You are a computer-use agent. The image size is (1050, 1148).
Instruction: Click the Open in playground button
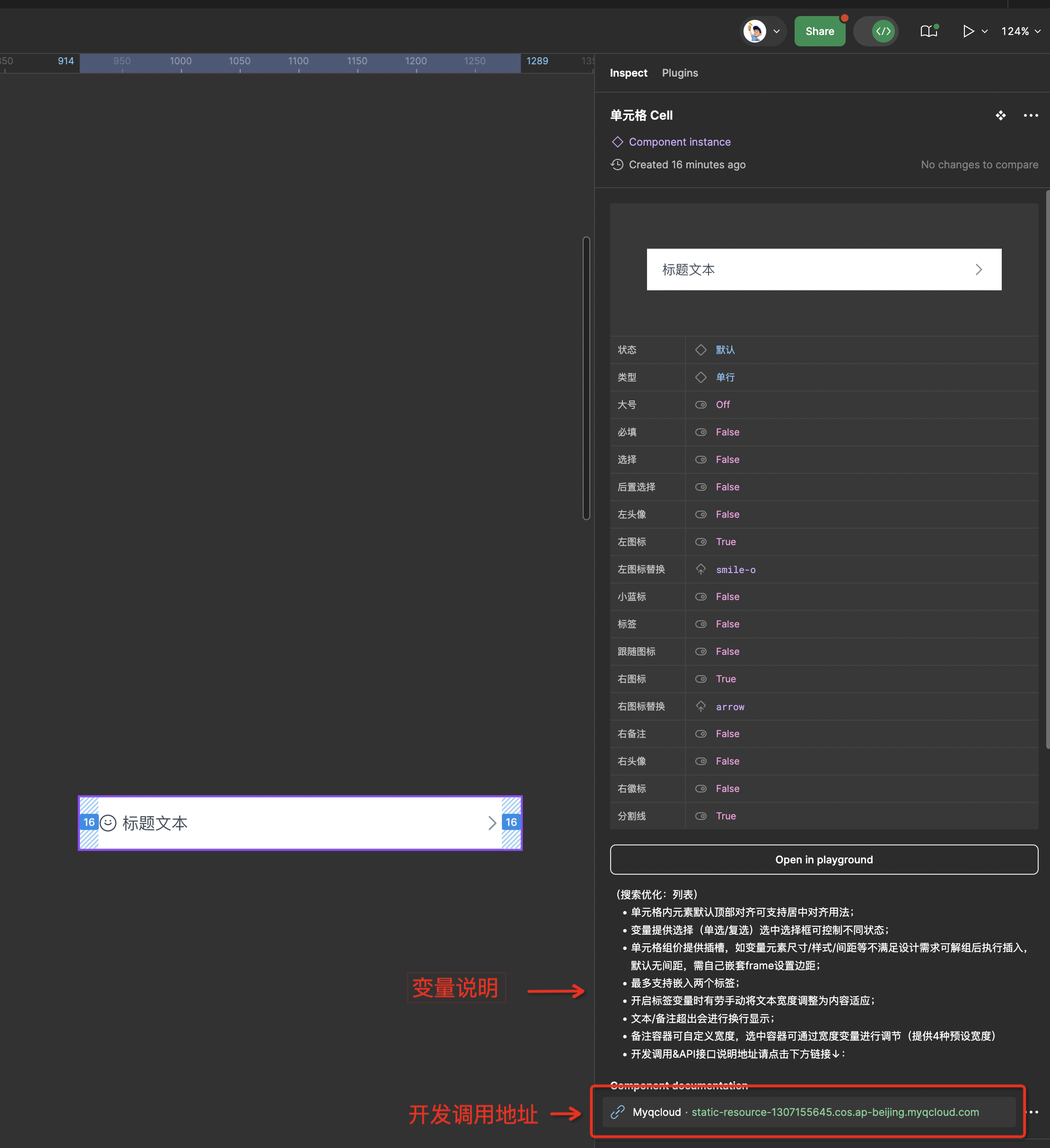click(x=824, y=859)
